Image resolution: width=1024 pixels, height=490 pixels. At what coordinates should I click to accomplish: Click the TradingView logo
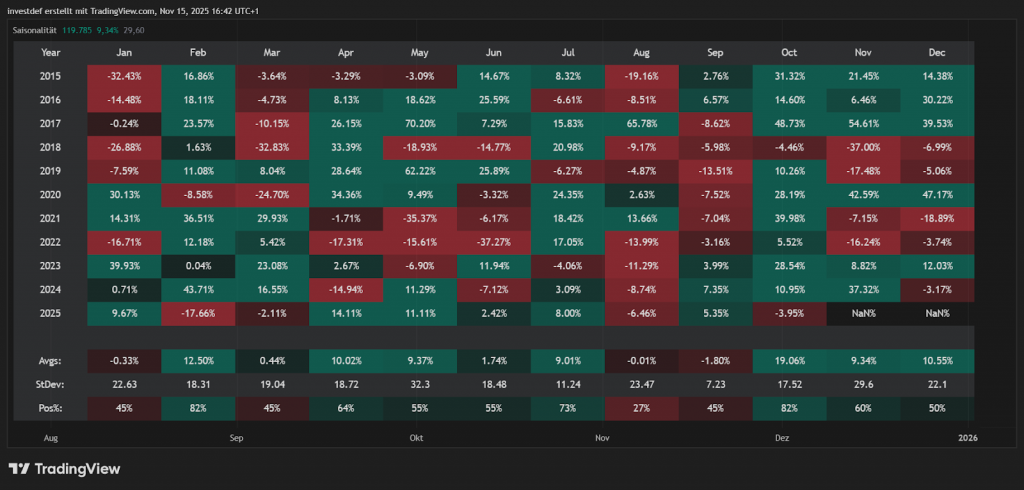coord(64,468)
